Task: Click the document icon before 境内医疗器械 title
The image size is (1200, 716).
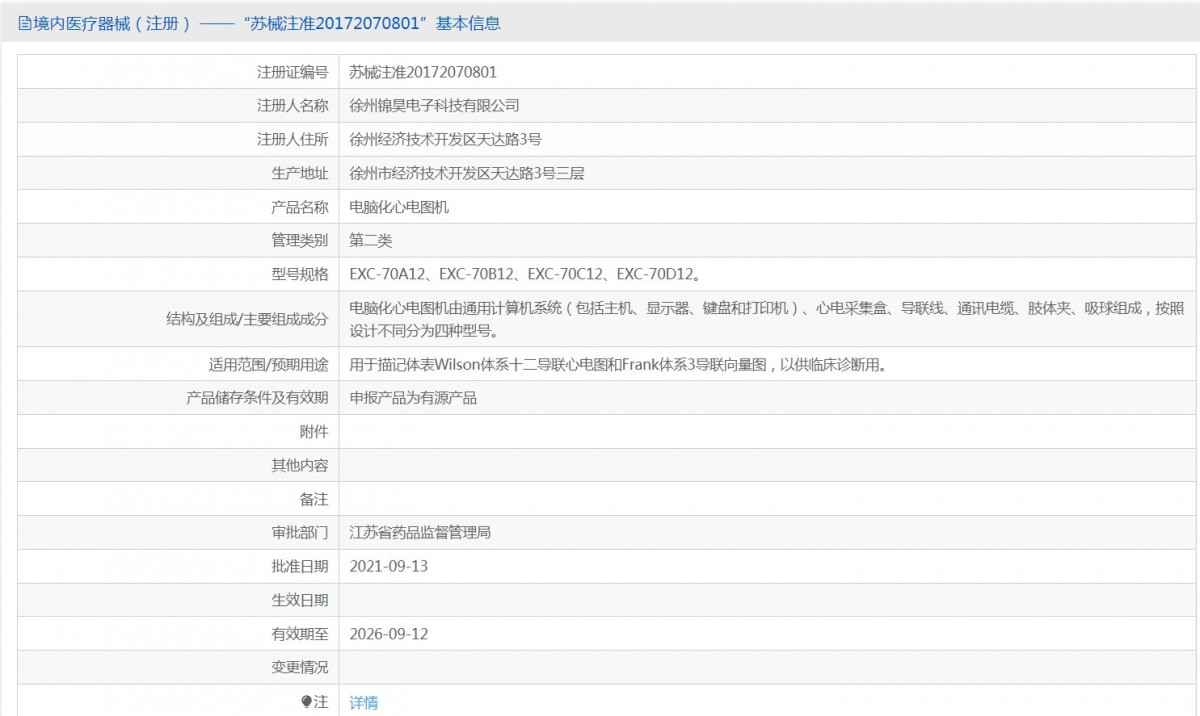Action: 24,23
